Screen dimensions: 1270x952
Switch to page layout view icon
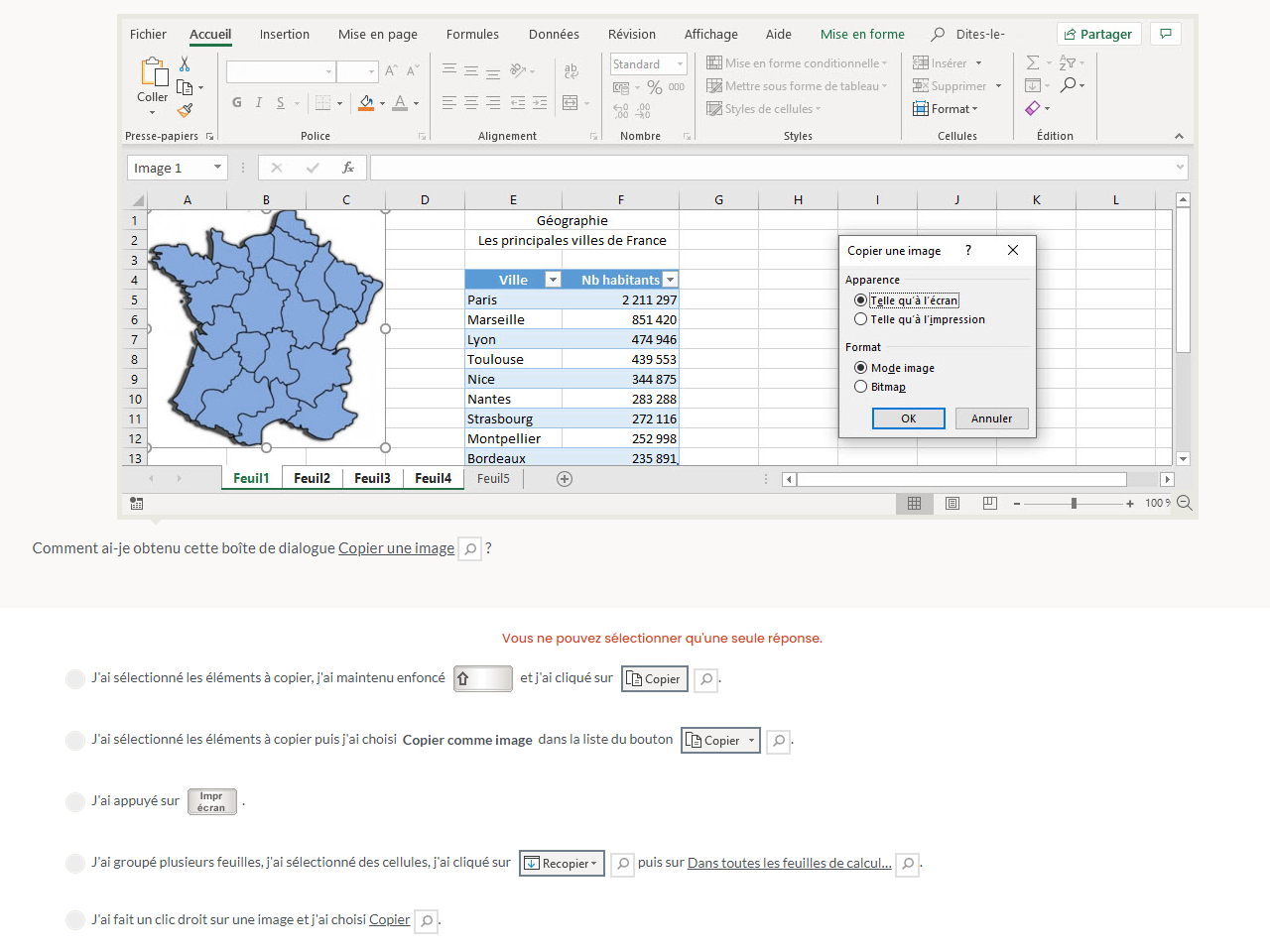(x=952, y=504)
